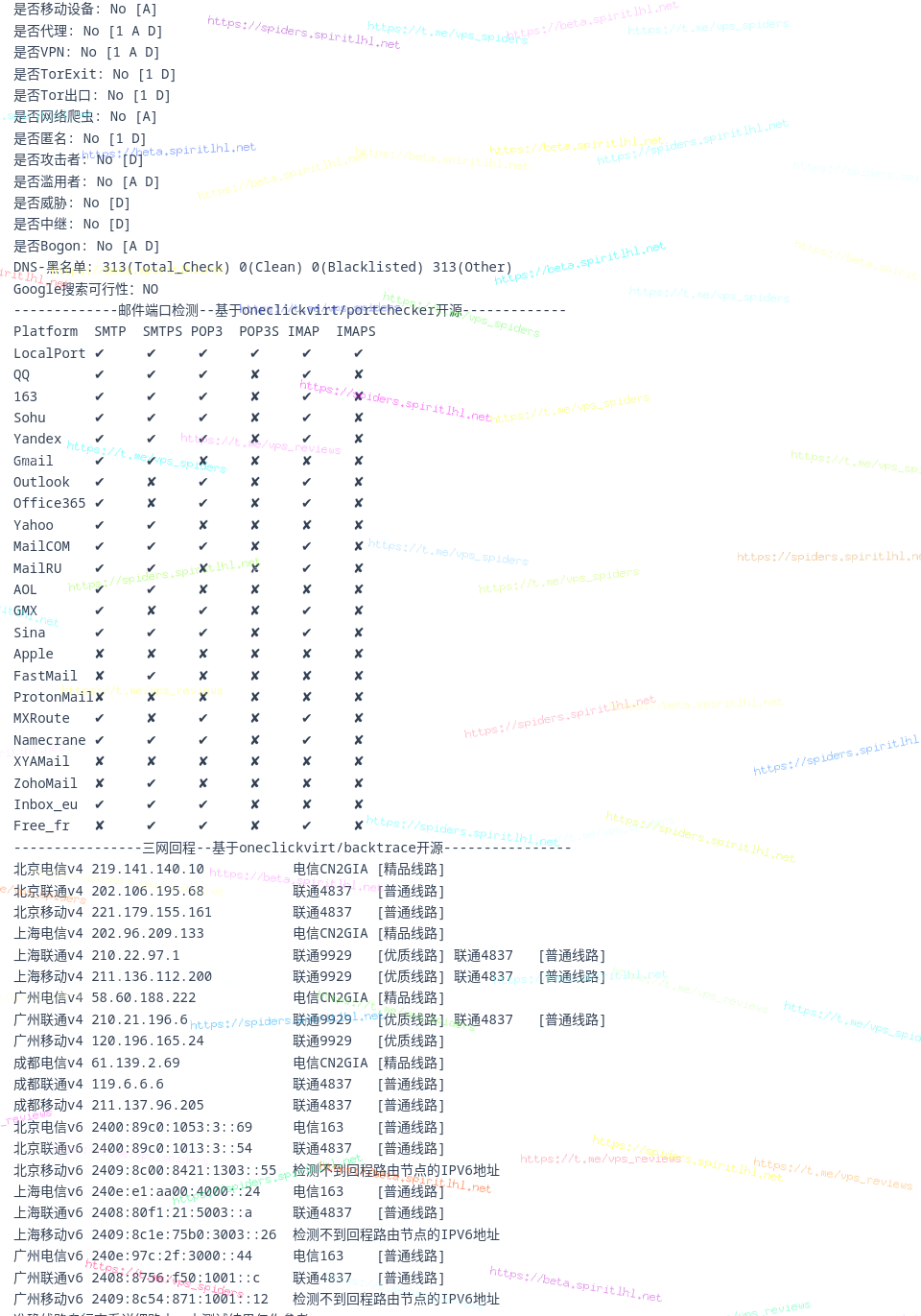921x1316 pixels.
Task: Click the 'Yandex' row label
Action: 37,440
